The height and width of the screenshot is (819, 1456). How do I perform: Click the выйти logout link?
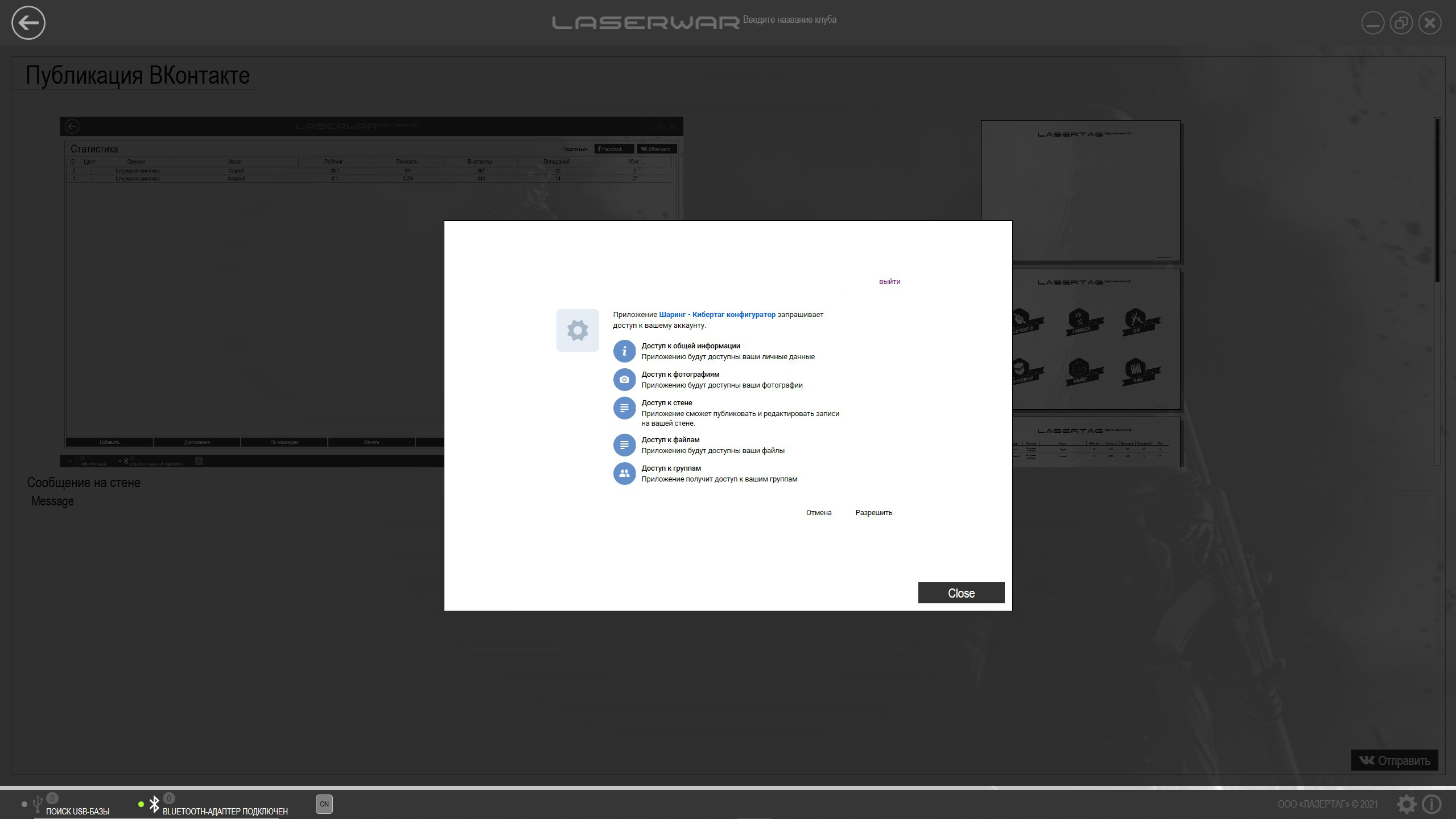889,282
